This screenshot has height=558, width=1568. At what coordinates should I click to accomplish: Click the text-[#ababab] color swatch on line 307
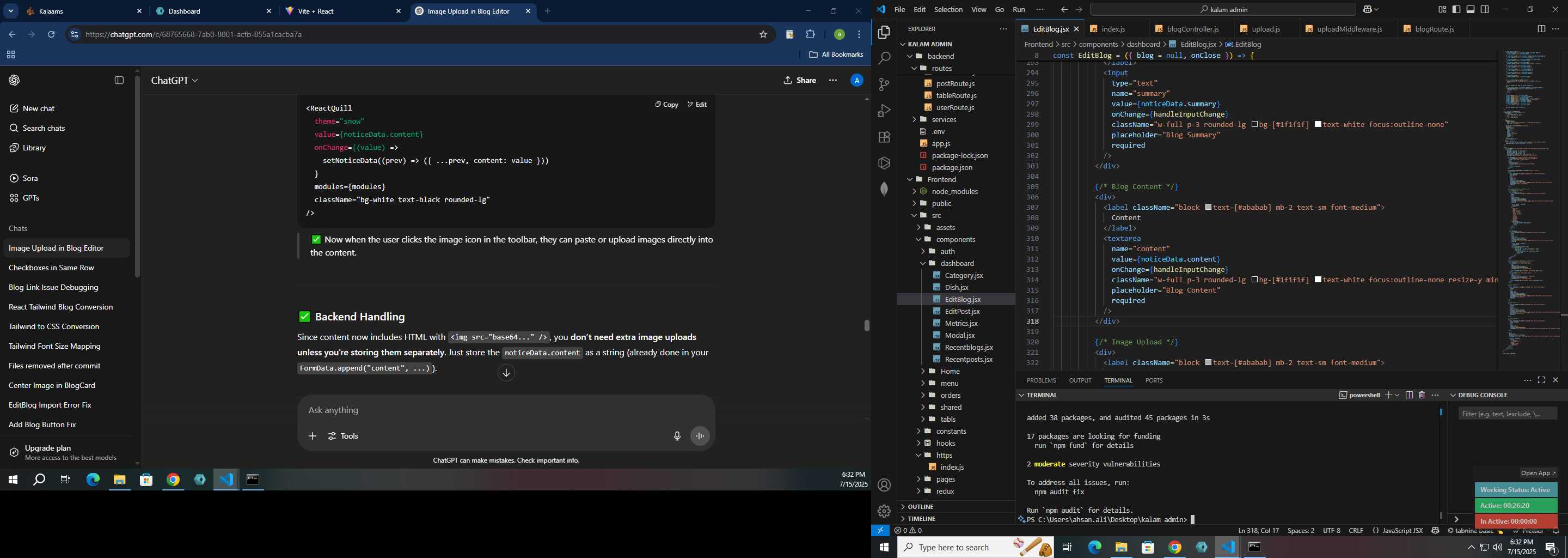click(x=1208, y=208)
